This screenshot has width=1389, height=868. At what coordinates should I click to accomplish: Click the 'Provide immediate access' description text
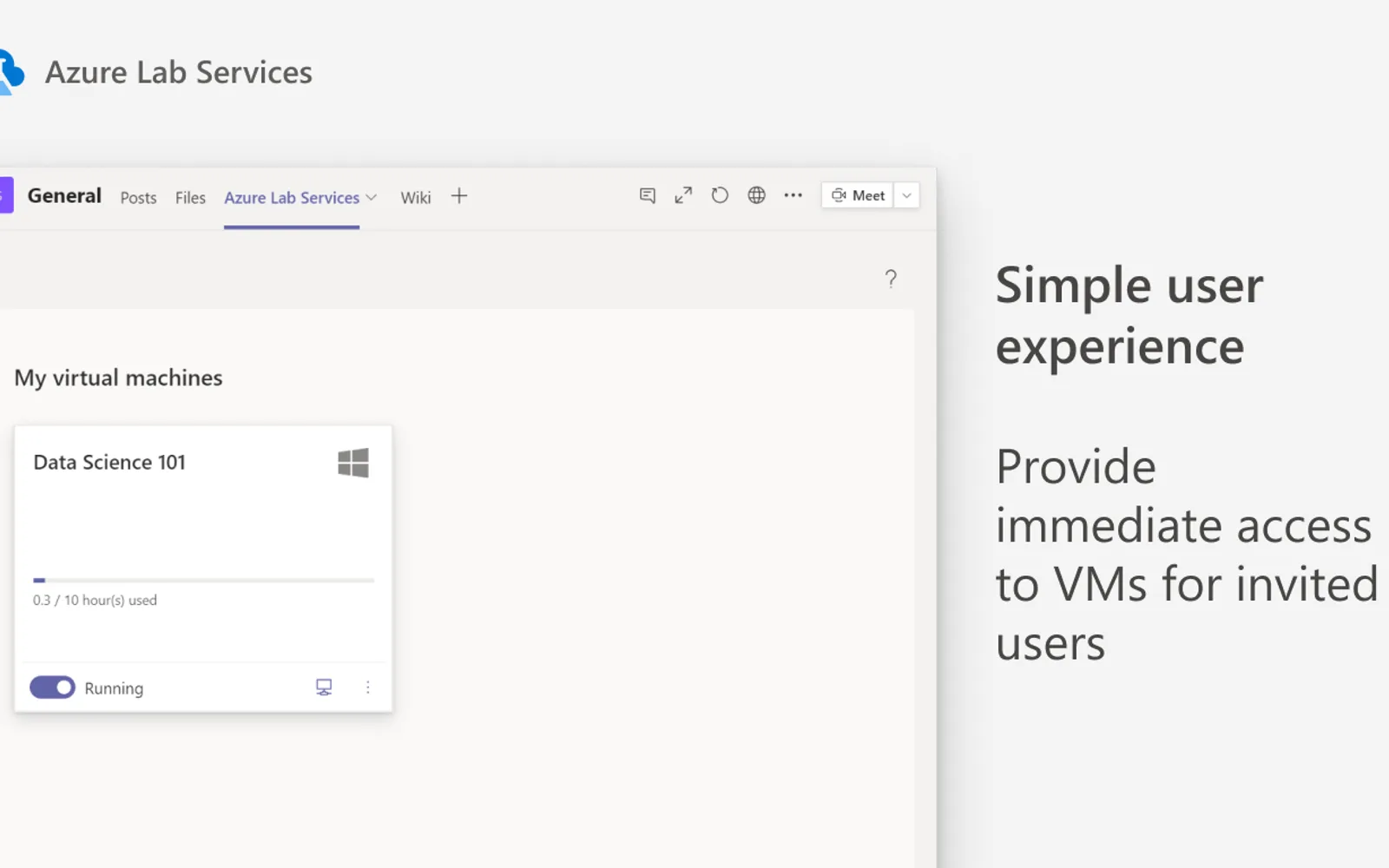[x=1187, y=554]
